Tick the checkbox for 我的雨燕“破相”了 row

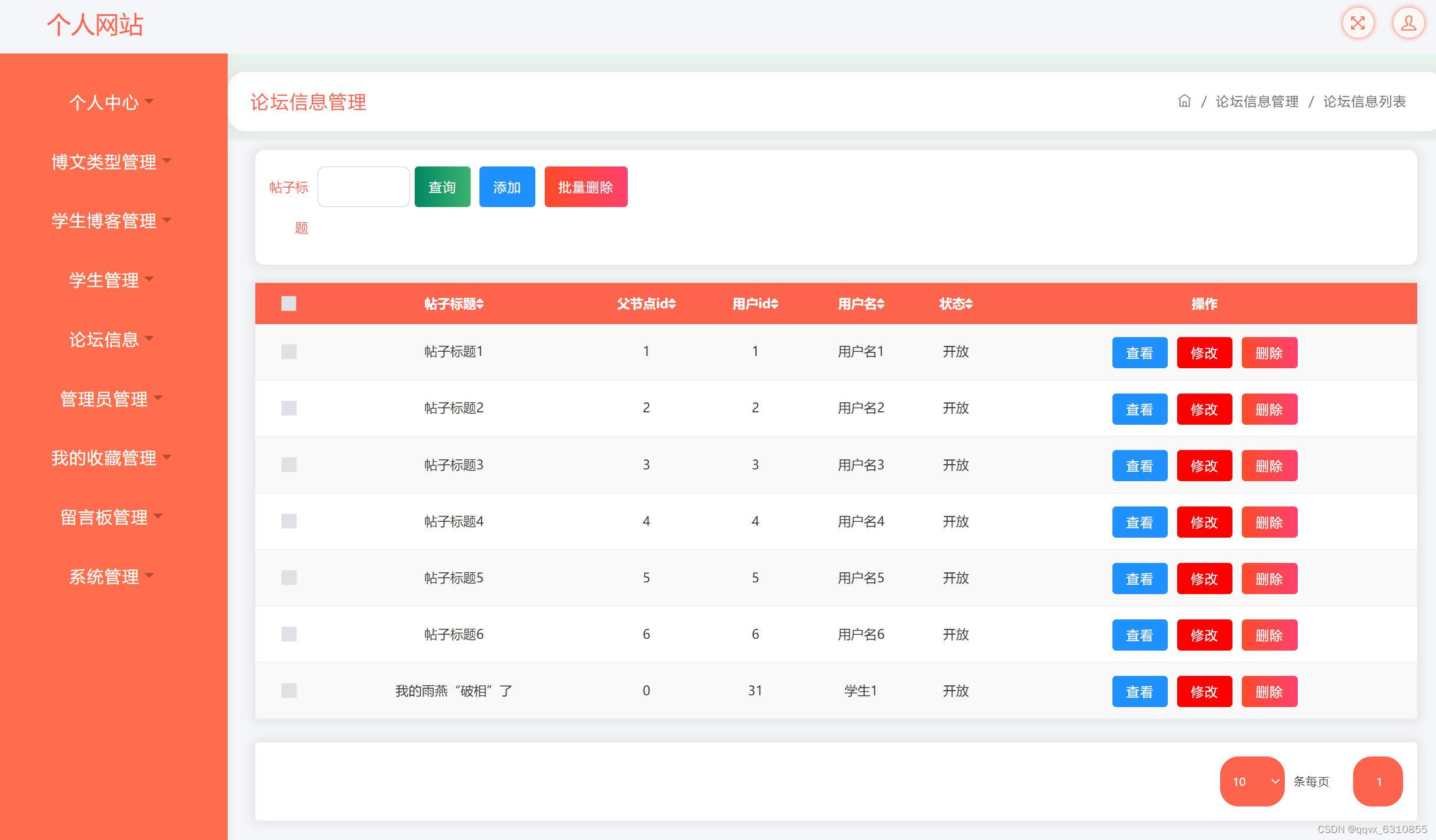(x=289, y=691)
